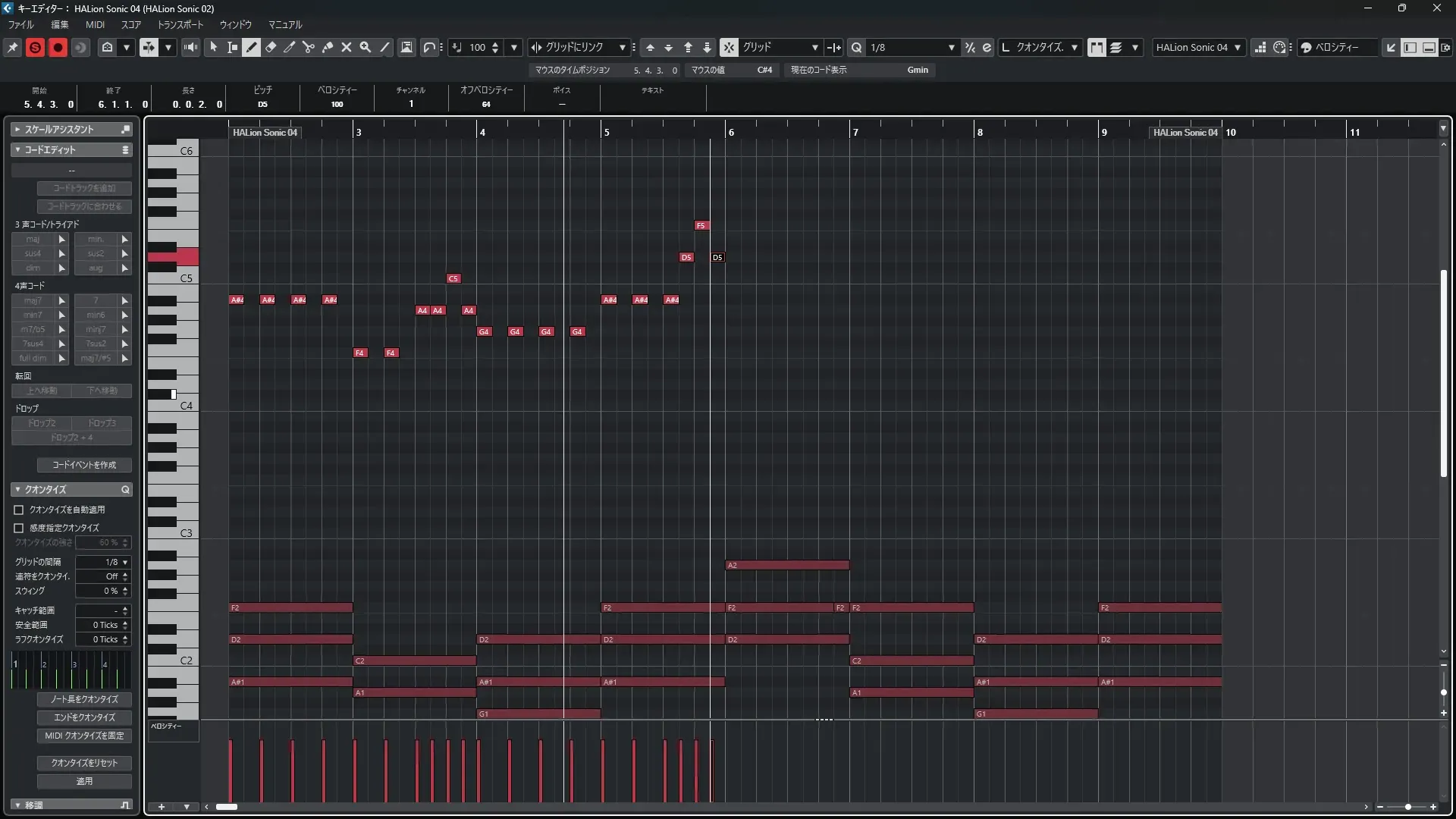The height and width of the screenshot is (819, 1456).
Task: Open the MIDI menu
Action: coord(95,24)
